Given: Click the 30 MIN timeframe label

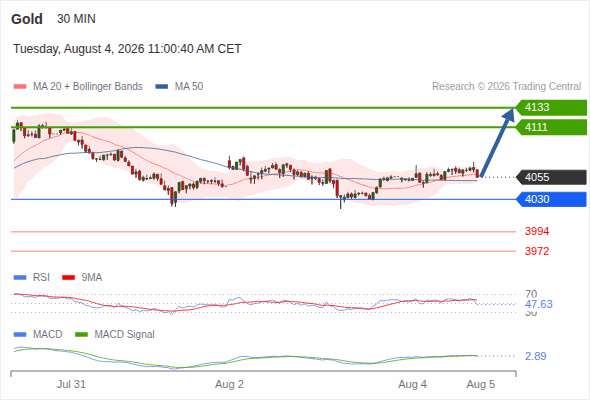Looking at the screenshot, I should point(76,19).
